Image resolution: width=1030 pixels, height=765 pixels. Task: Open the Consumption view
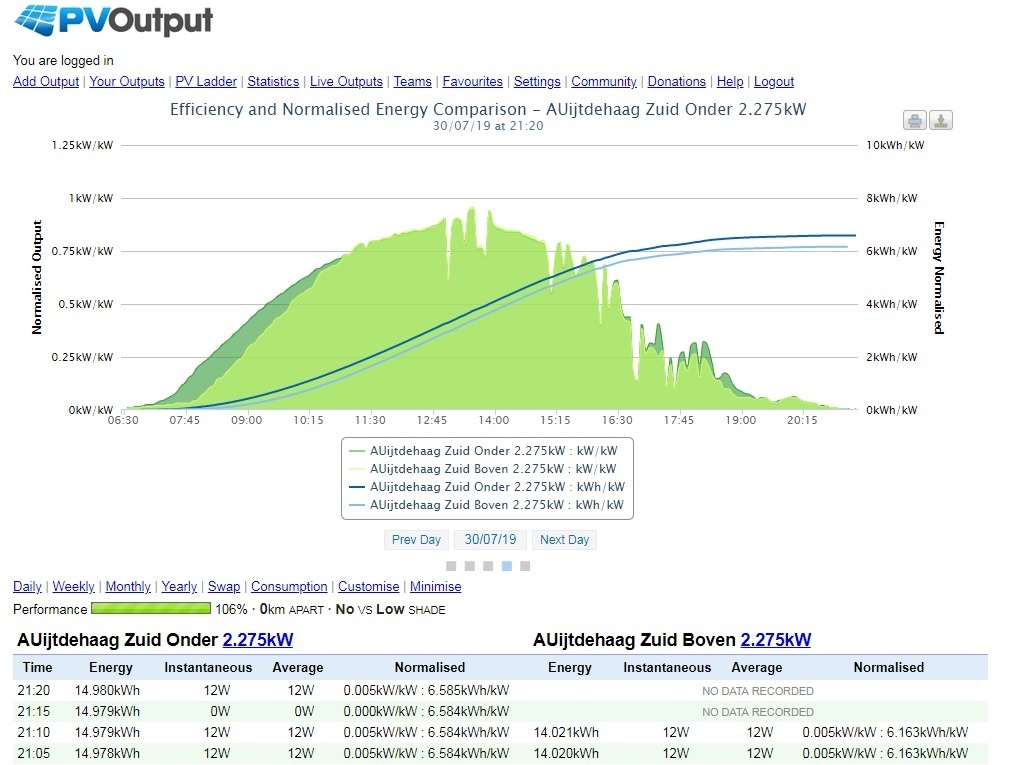[x=289, y=586]
